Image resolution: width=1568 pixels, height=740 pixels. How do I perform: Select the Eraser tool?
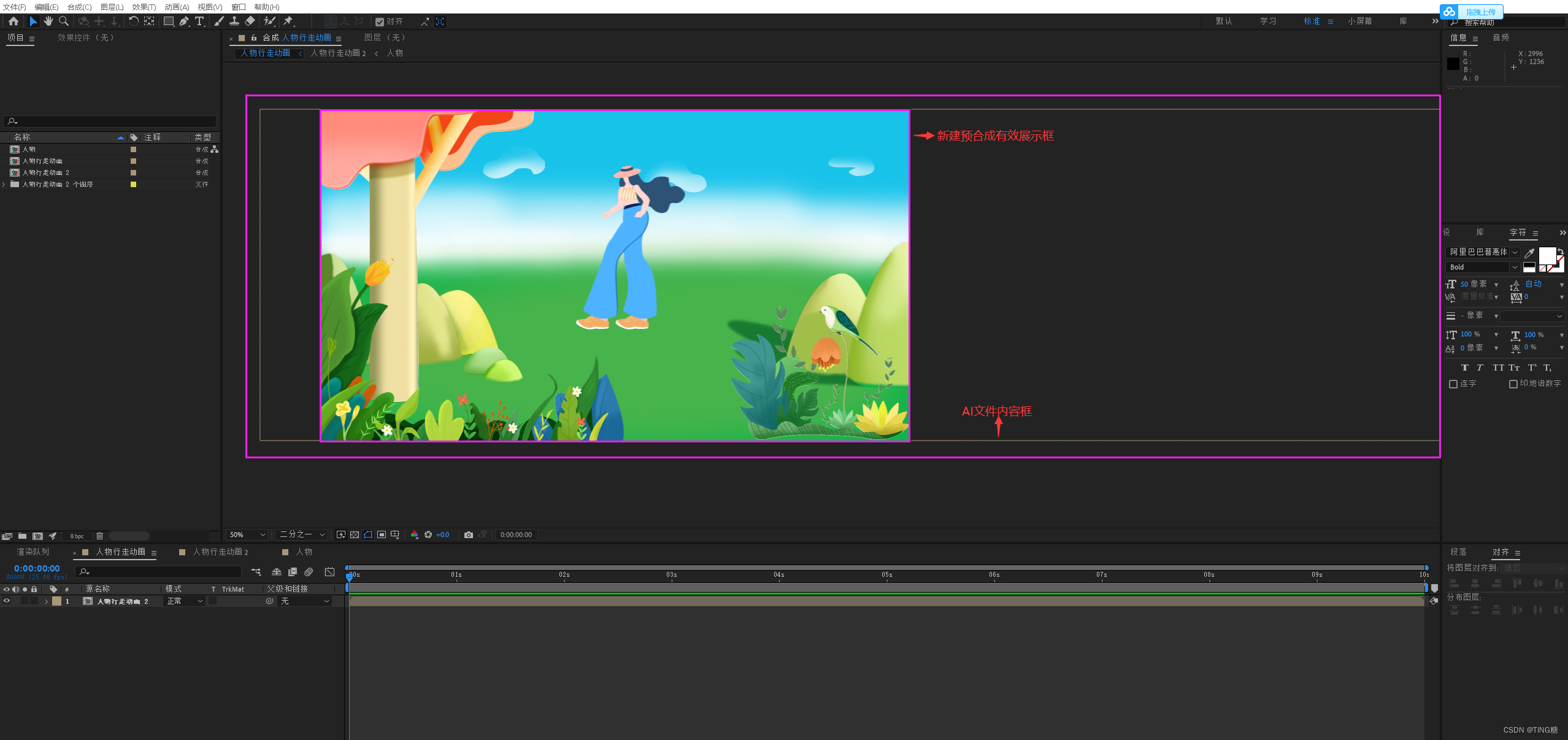pyautogui.click(x=250, y=21)
